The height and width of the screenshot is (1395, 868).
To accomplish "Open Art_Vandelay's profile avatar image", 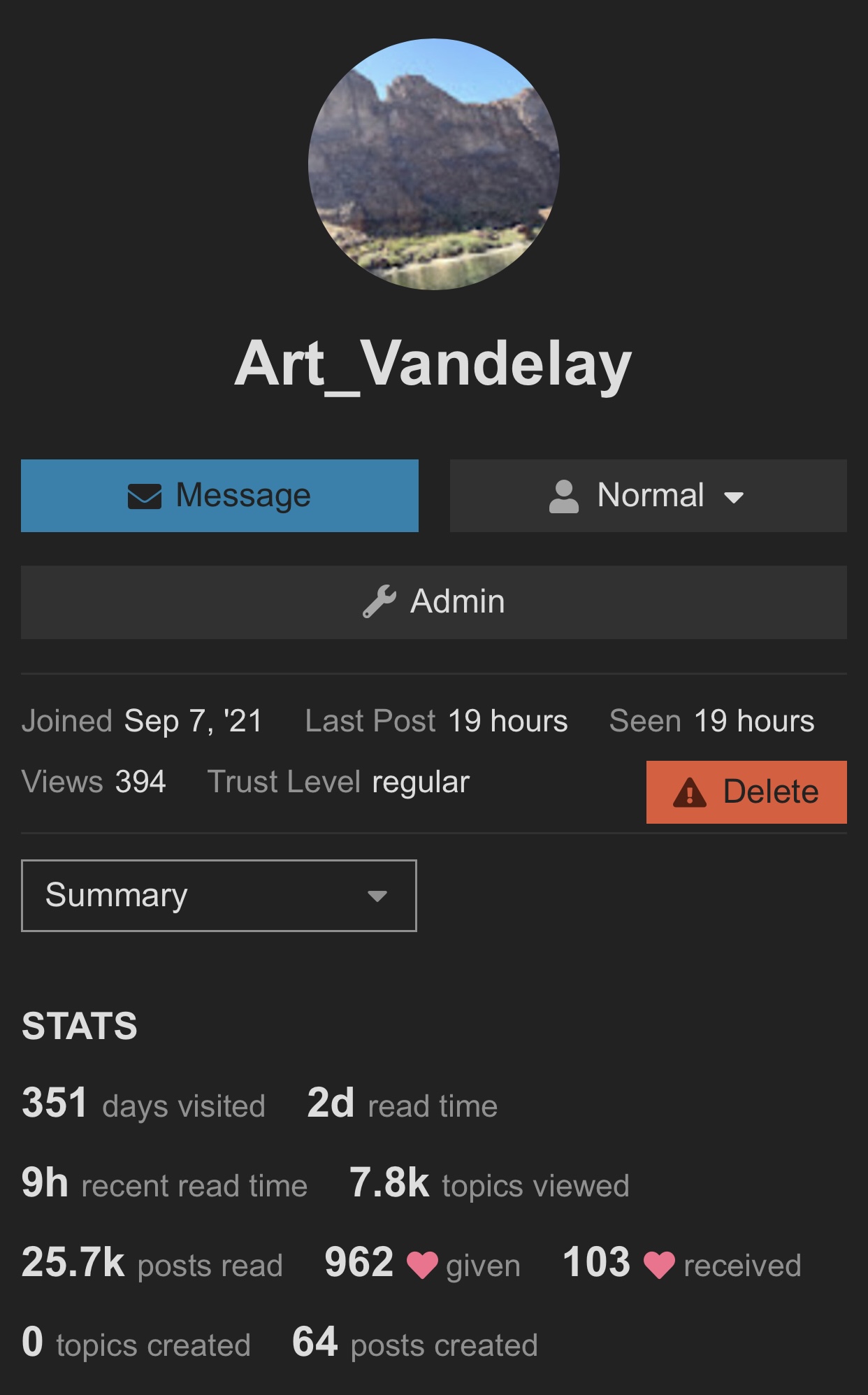I will click(434, 164).
